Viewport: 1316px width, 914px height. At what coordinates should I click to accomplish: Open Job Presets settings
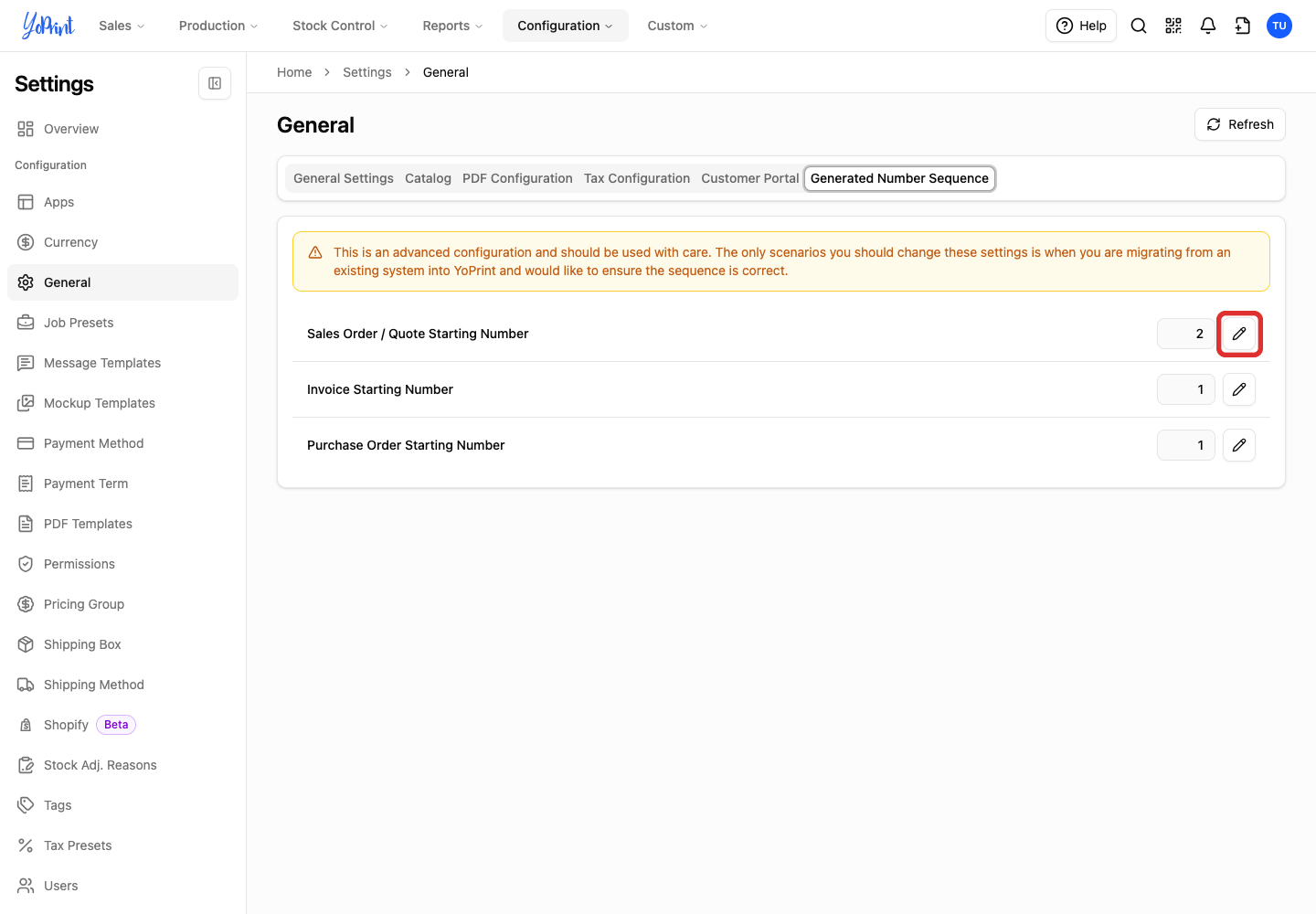122,323
